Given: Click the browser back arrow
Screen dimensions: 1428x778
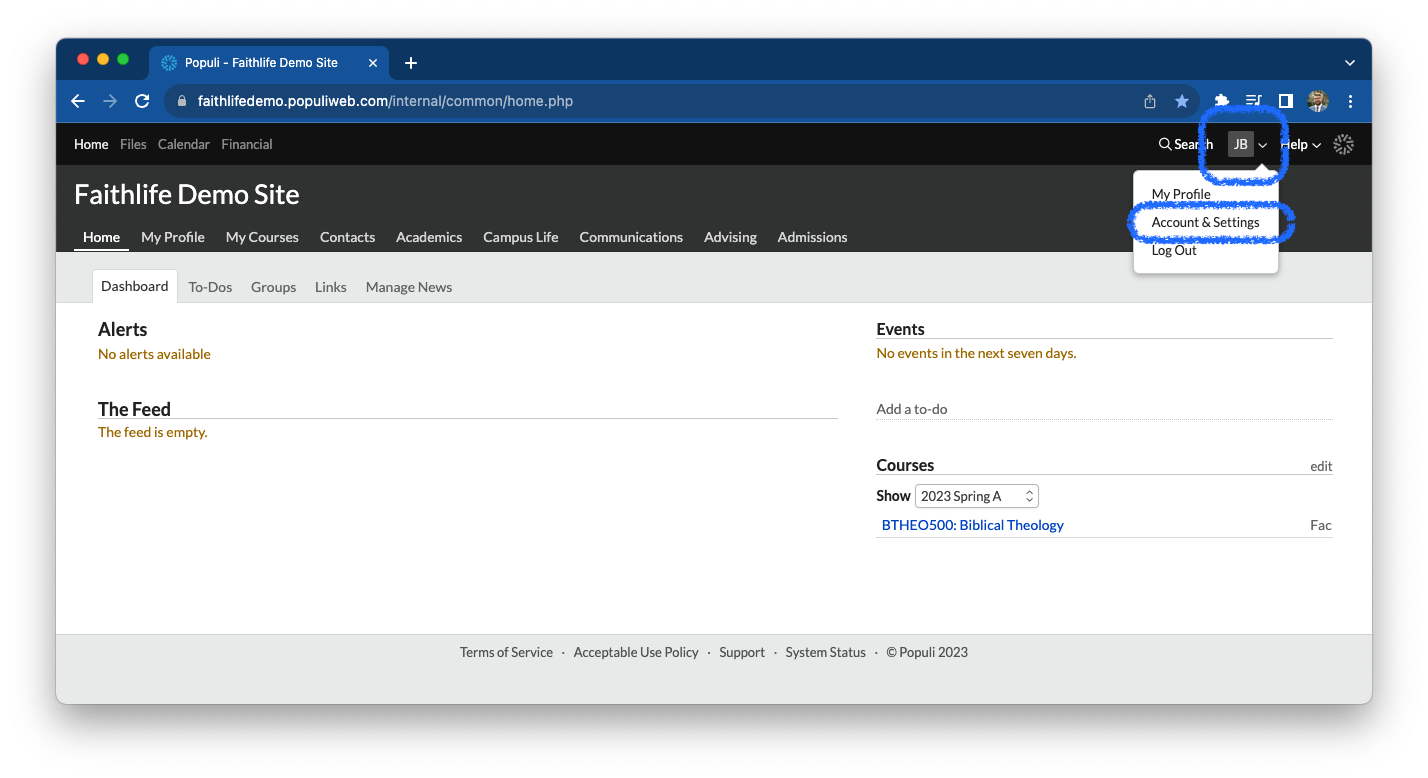Looking at the screenshot, I should [78, 101].
